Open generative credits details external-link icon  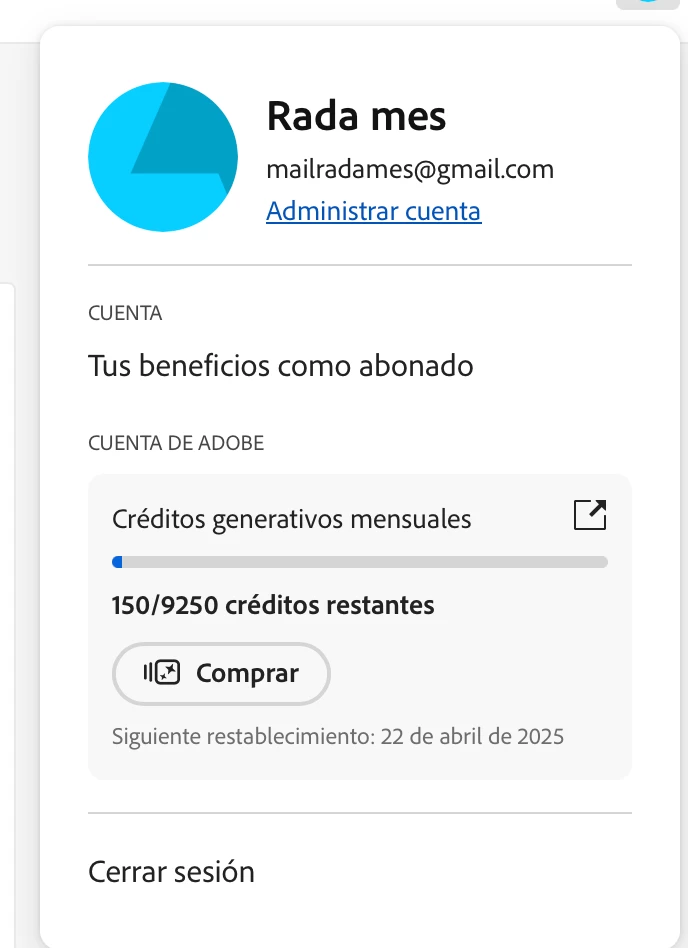(x=590, y=515)
